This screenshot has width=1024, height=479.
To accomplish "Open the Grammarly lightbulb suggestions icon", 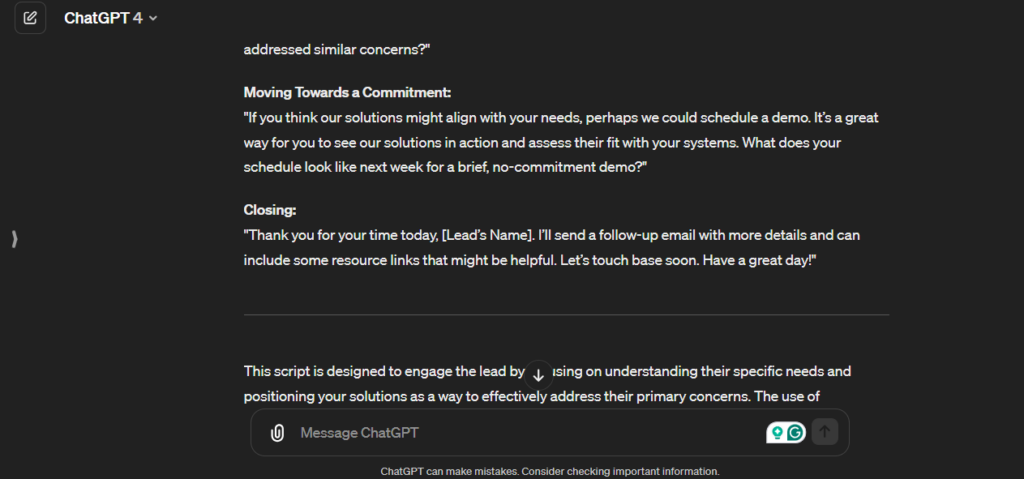I will 776,433.
